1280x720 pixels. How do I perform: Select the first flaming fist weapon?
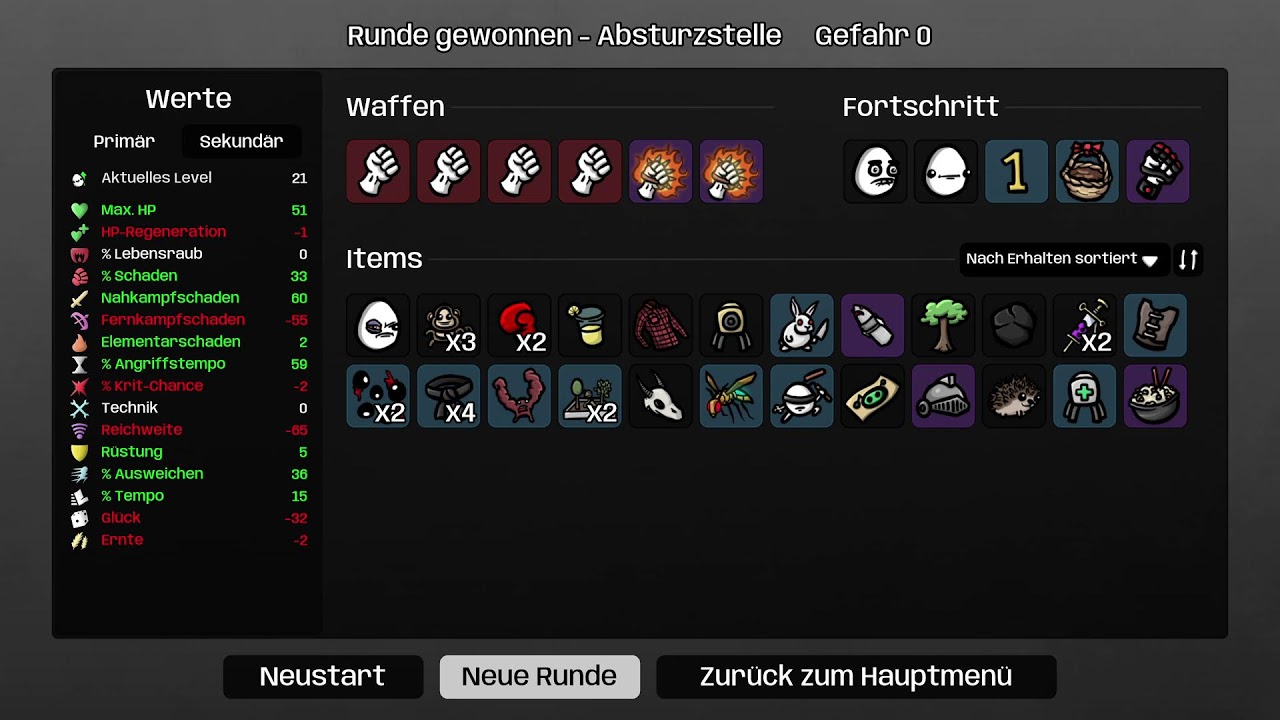pyautogui.click(x=660, y=172)
